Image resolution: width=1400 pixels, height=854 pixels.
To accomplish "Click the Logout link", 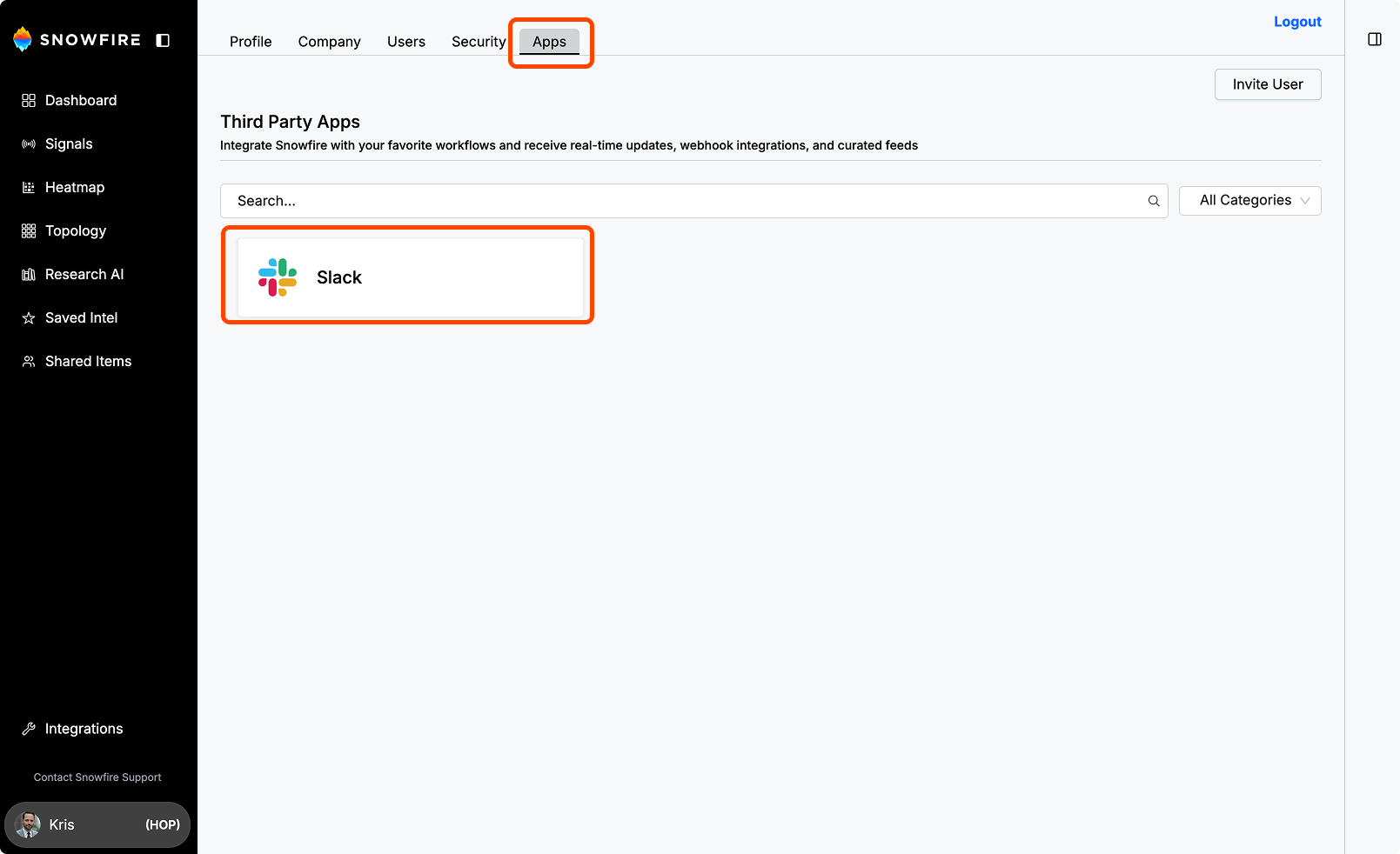I will (x=1297, y=22).
